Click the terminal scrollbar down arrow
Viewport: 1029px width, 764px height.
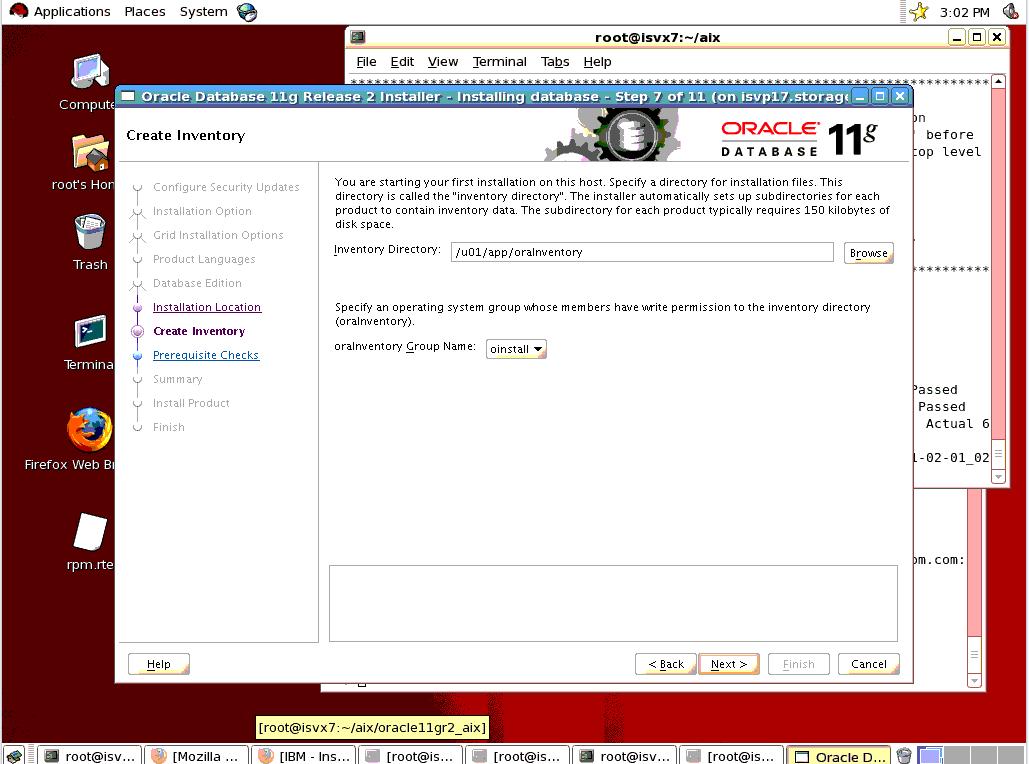[998, 477]
